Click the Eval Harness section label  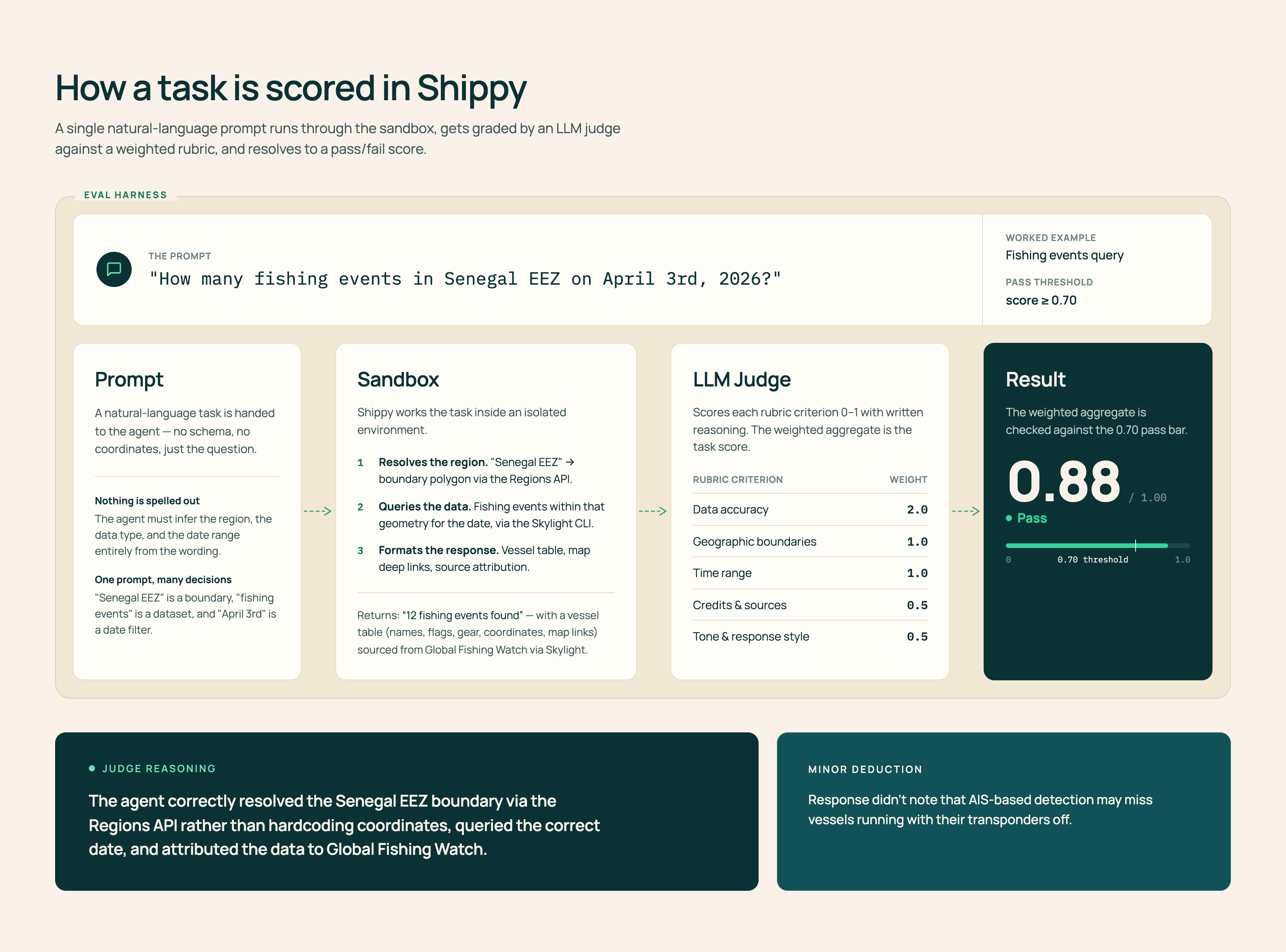(126, 195)
